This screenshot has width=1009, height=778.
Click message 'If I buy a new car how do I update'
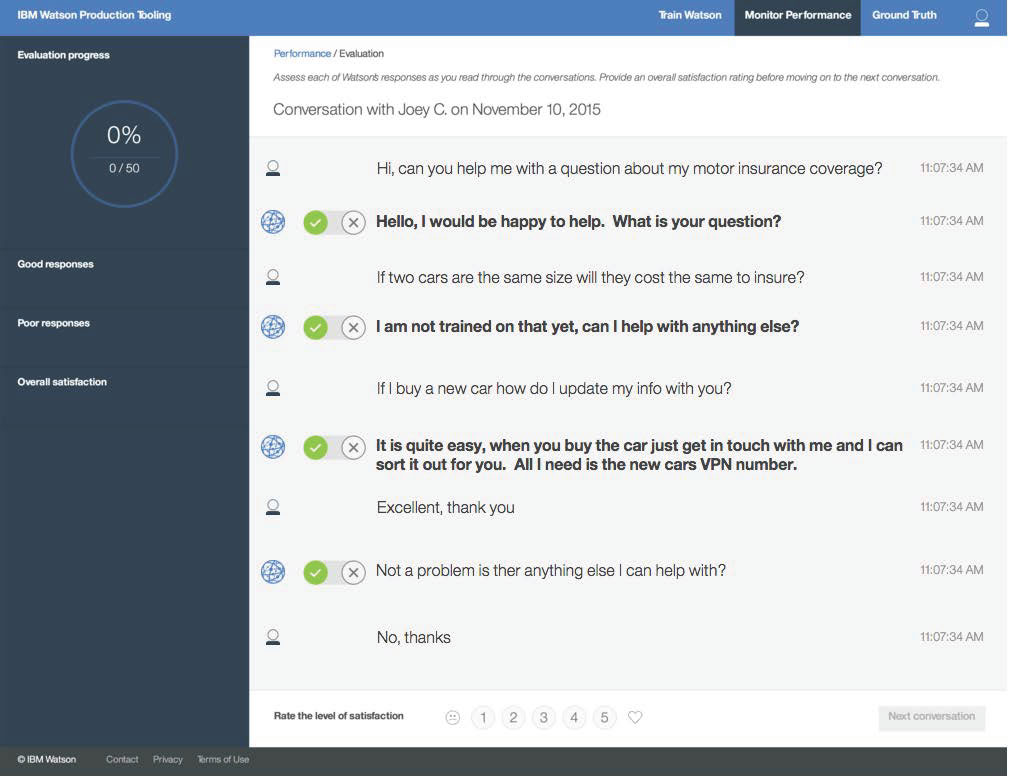[x=553, y=389]
